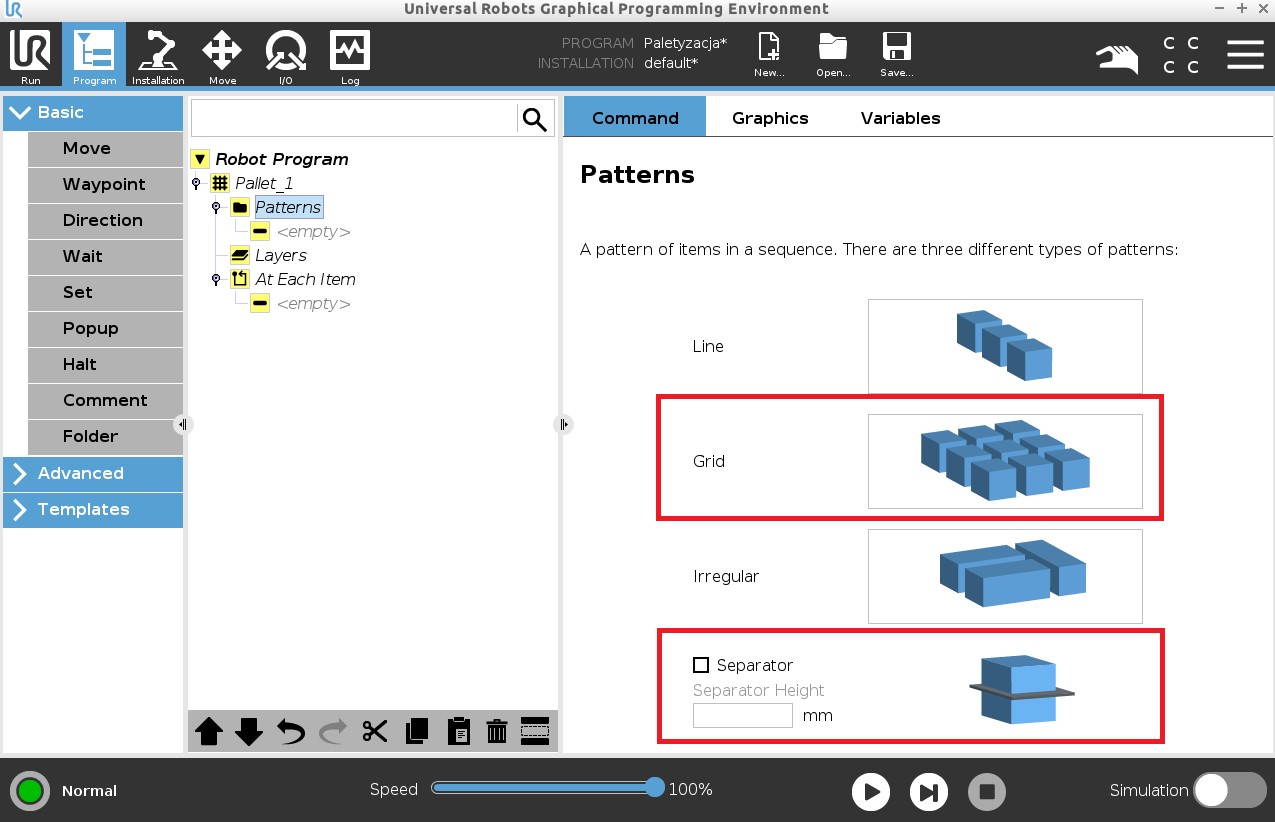
Task: Select the empty node under Patterns
Action: coord(312,231)
